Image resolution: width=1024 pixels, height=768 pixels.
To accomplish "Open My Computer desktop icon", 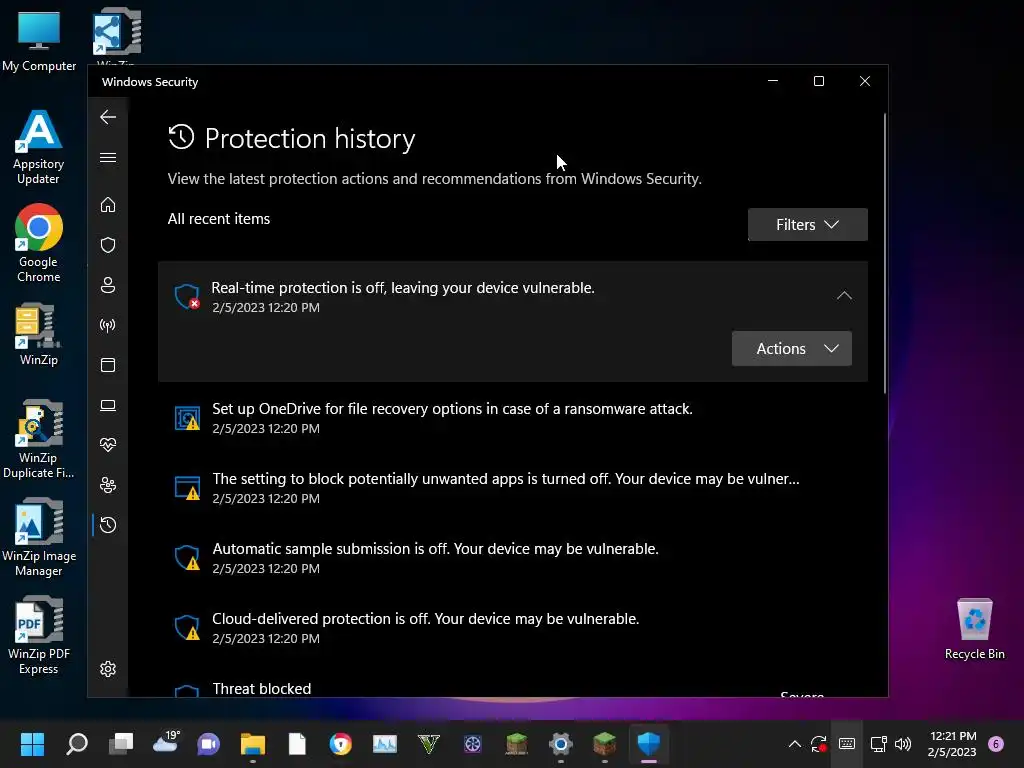I will (39, 40).
